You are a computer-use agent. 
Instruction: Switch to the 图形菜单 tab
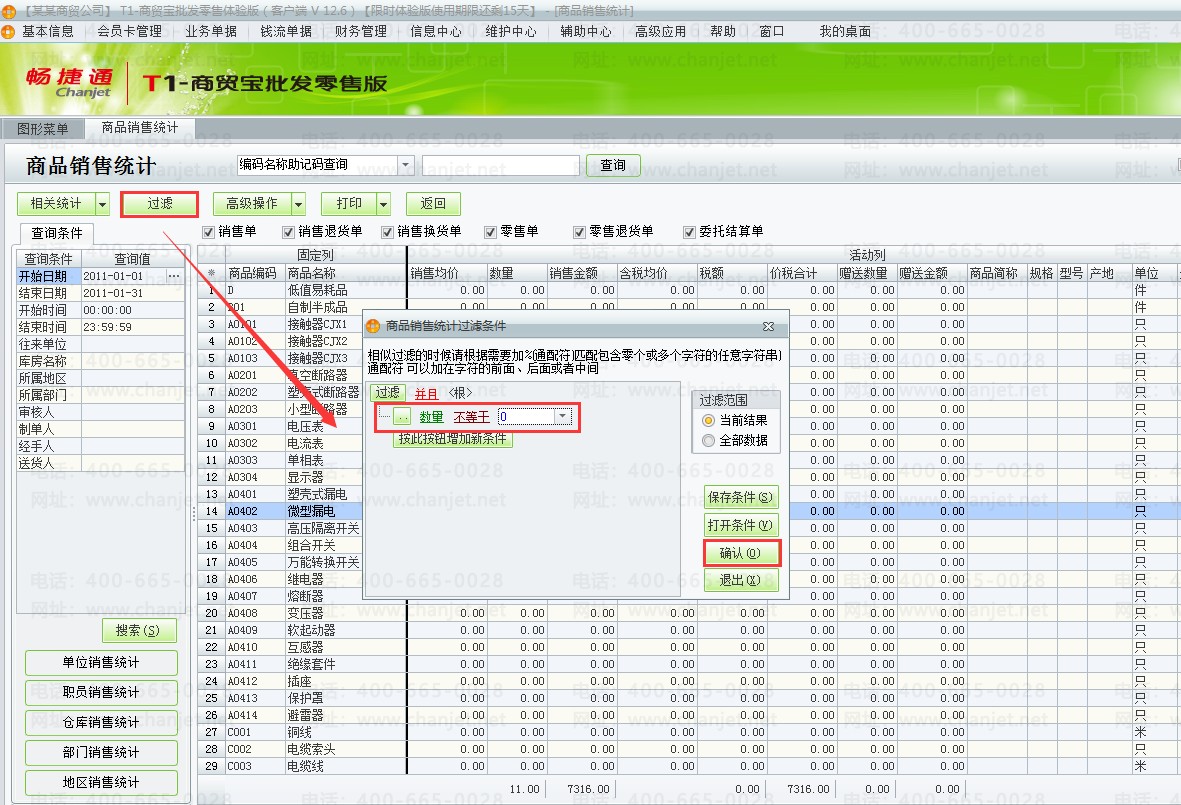(x=42, y=129)
